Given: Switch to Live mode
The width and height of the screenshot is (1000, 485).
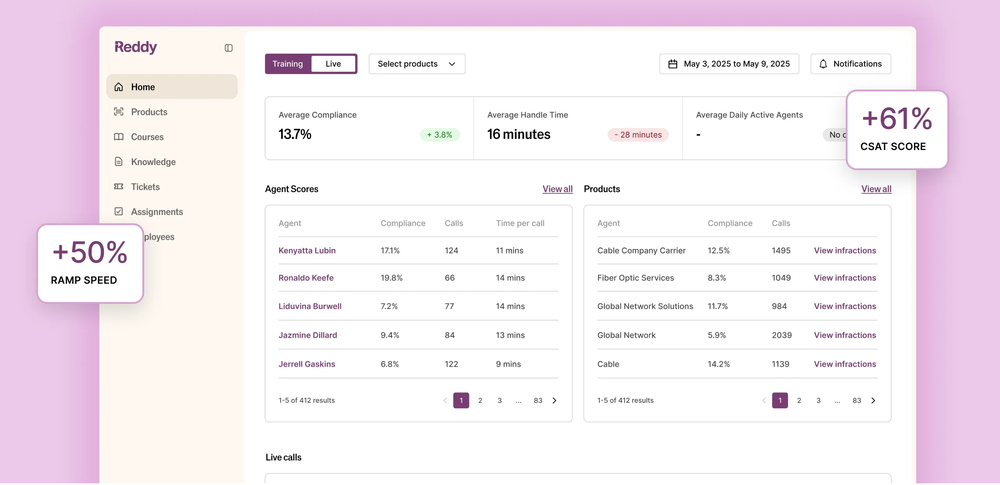Looking at the screenshot, I should [x=333, y=64].
